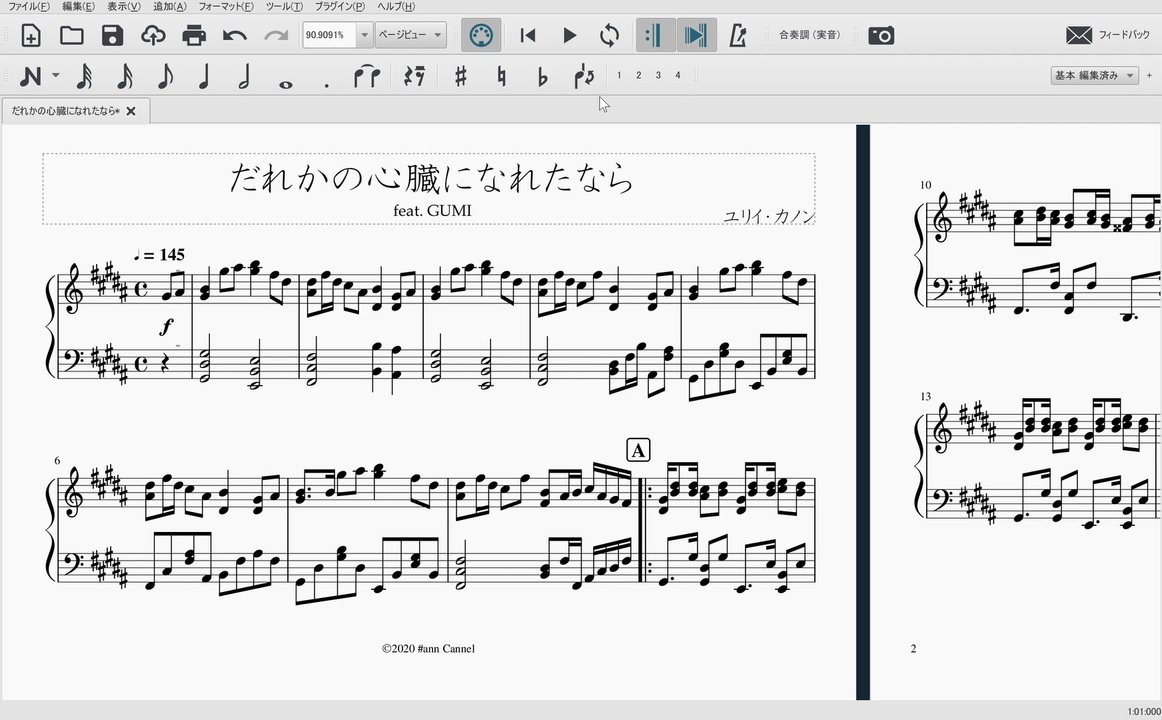Start playback with play button
Viewport: 1162px width, 720px height.
point(569,36)
